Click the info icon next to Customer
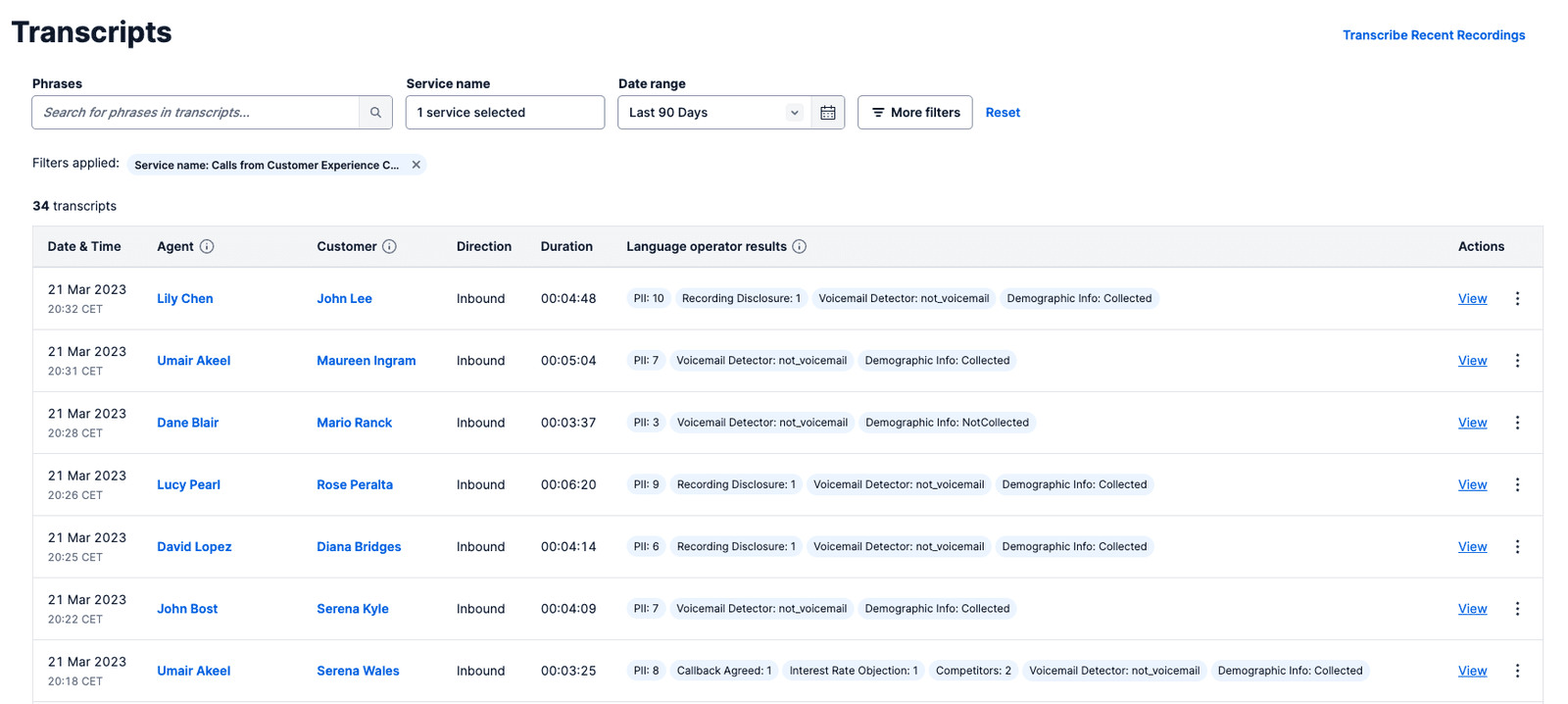The height and width of the screenshot is (704, 1568). (389, 247)
